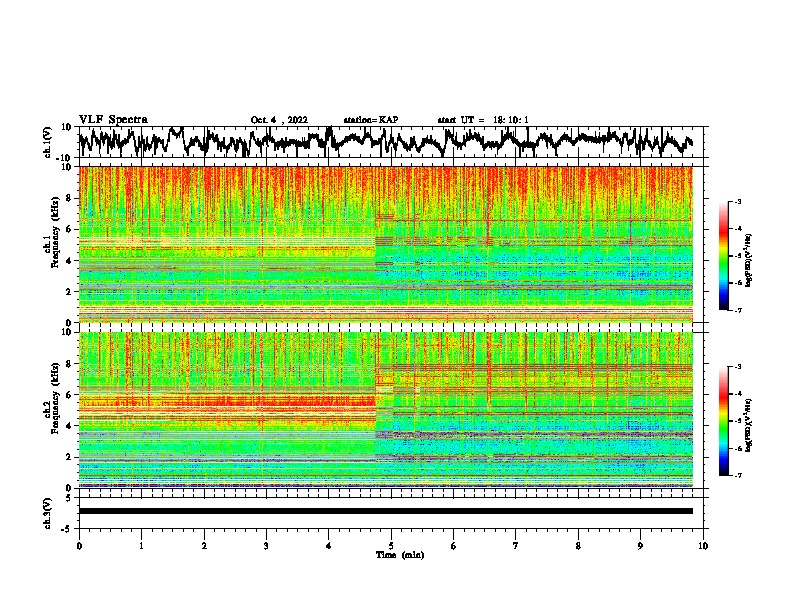Image resolution: width=792 pixels, height=612 pixels.
Task: Click the ch.1 waveform trace panel
Action: coord(391,142)
